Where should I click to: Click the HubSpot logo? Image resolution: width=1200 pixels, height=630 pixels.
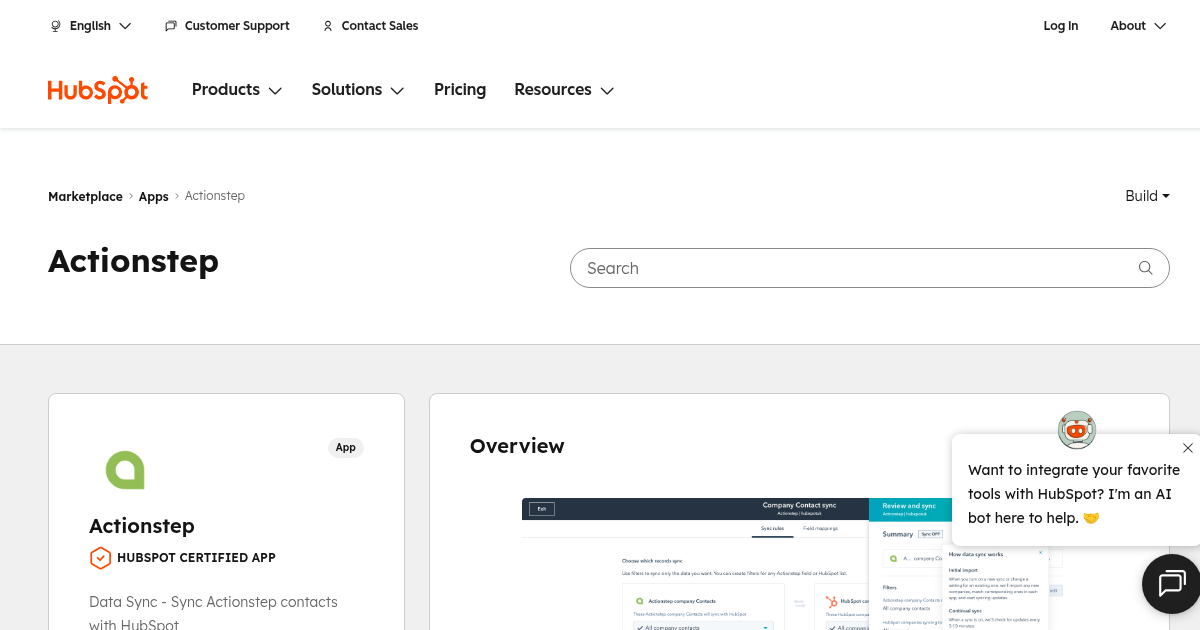click(98, 90)
